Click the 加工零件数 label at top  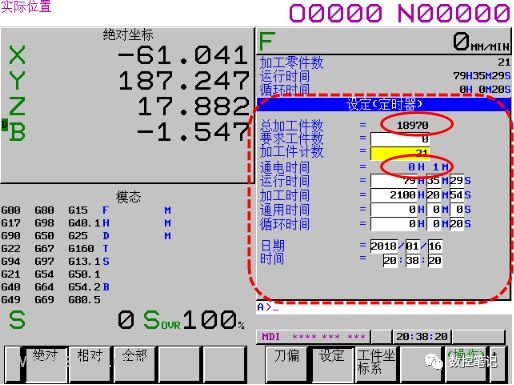coord(292,62)
